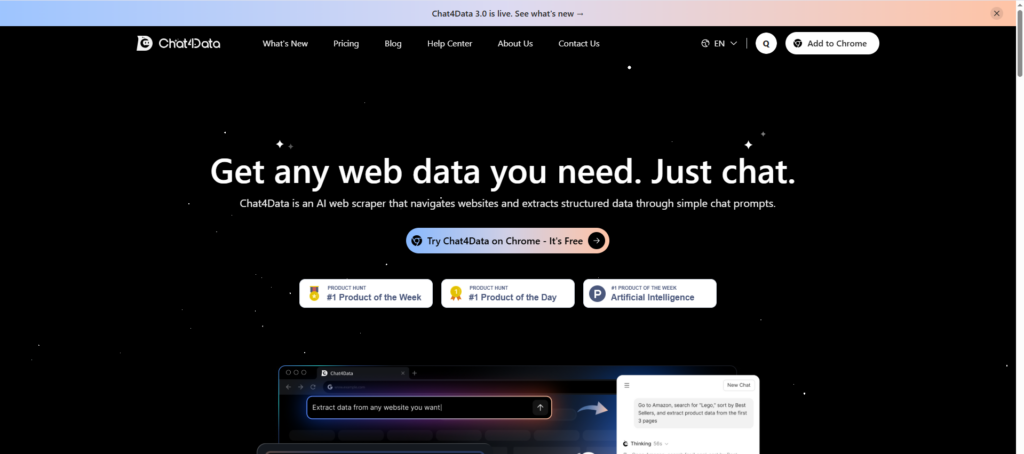Click the demo browser back arrow

click(289, 387)
